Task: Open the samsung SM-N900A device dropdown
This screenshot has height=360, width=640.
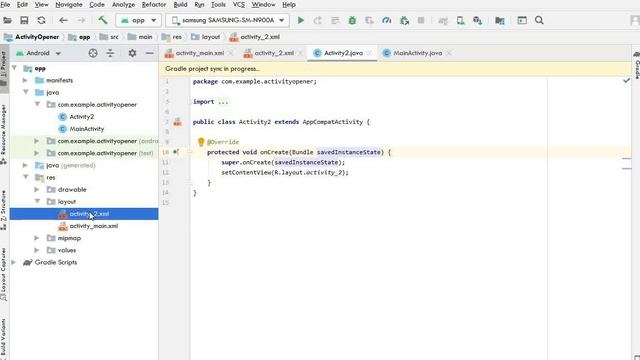Action: (227, 20)
